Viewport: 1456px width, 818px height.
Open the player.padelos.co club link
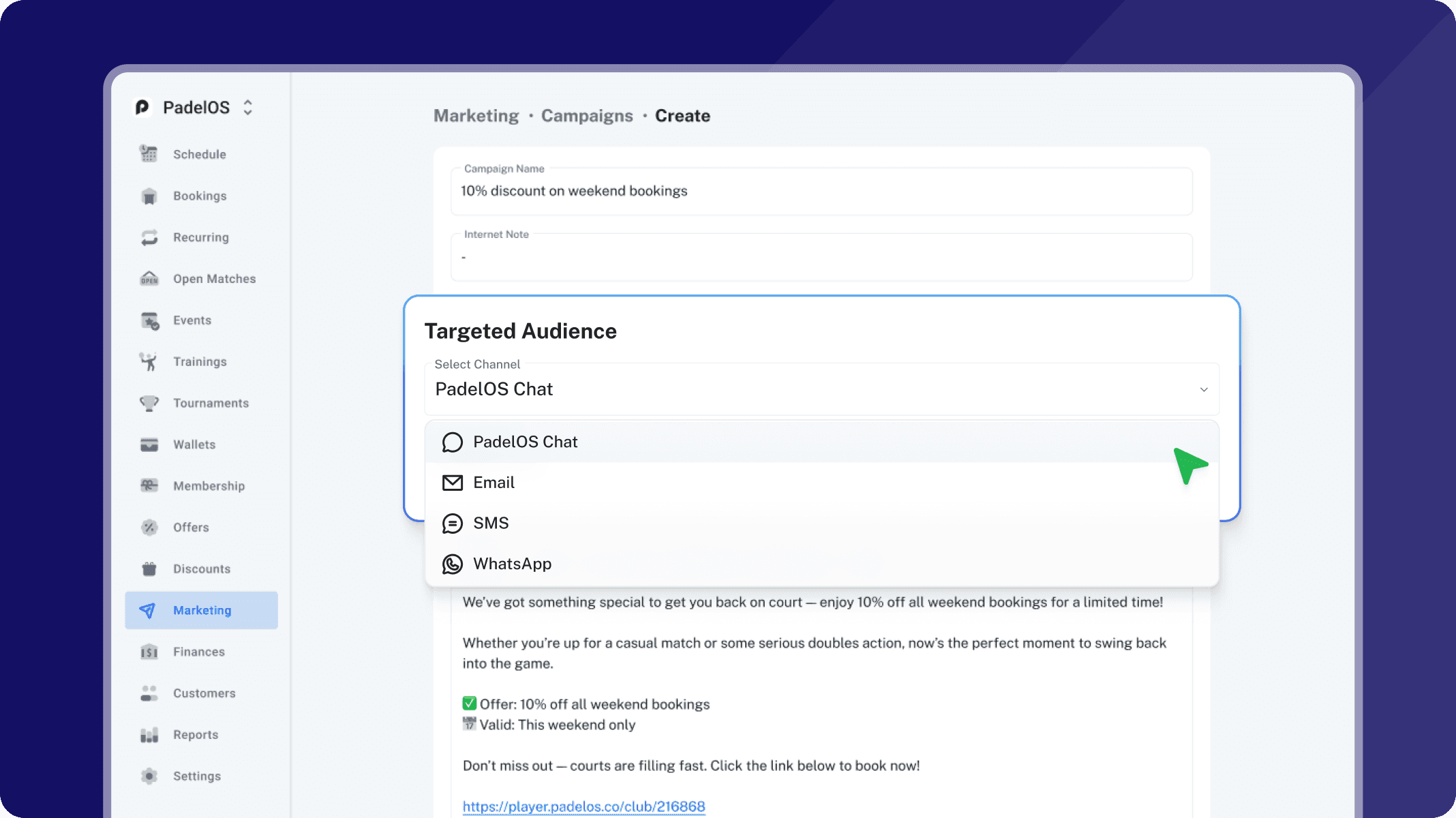click(583, 806)
